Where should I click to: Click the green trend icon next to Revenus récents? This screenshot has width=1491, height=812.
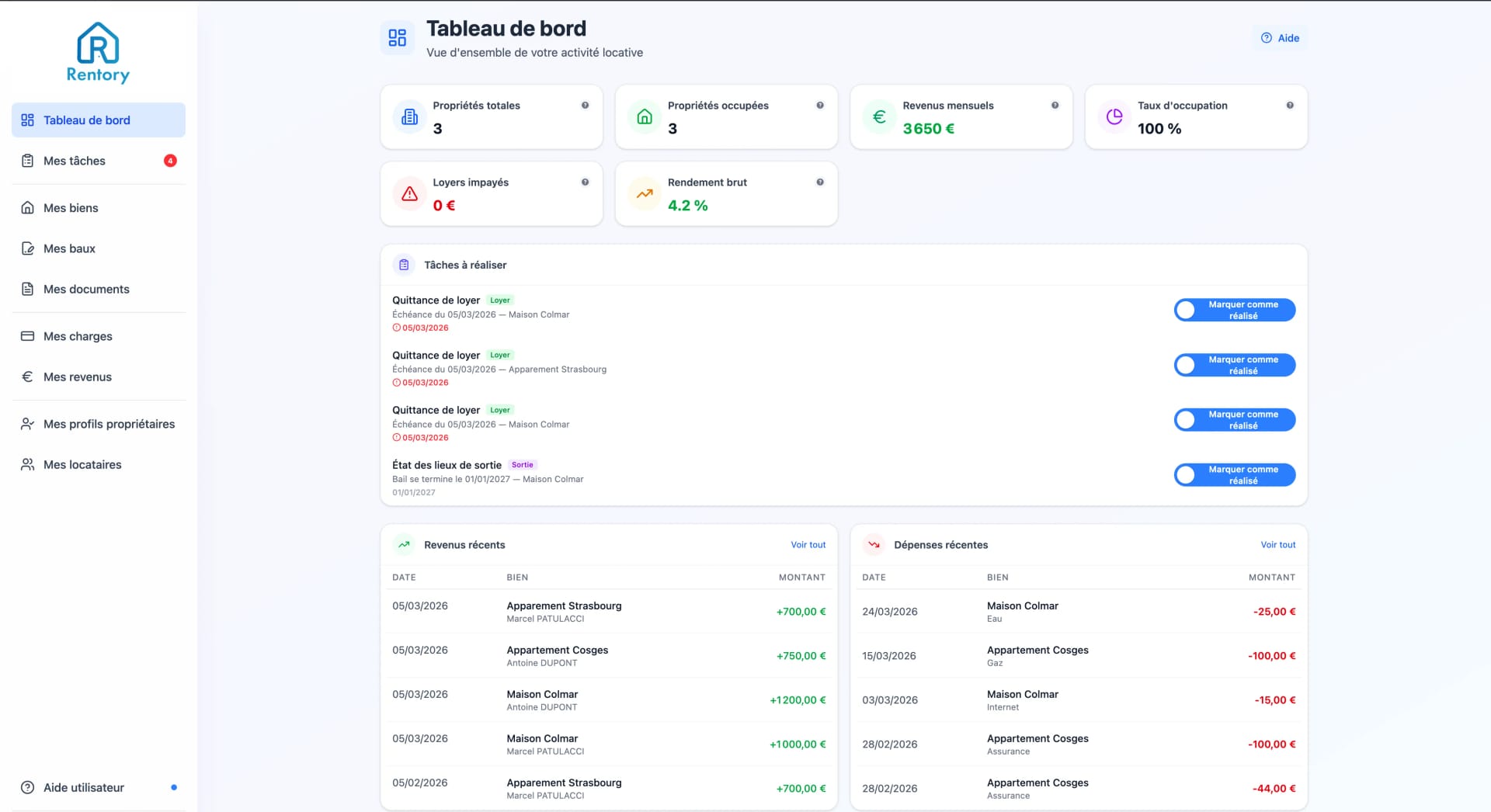(403, 544)
